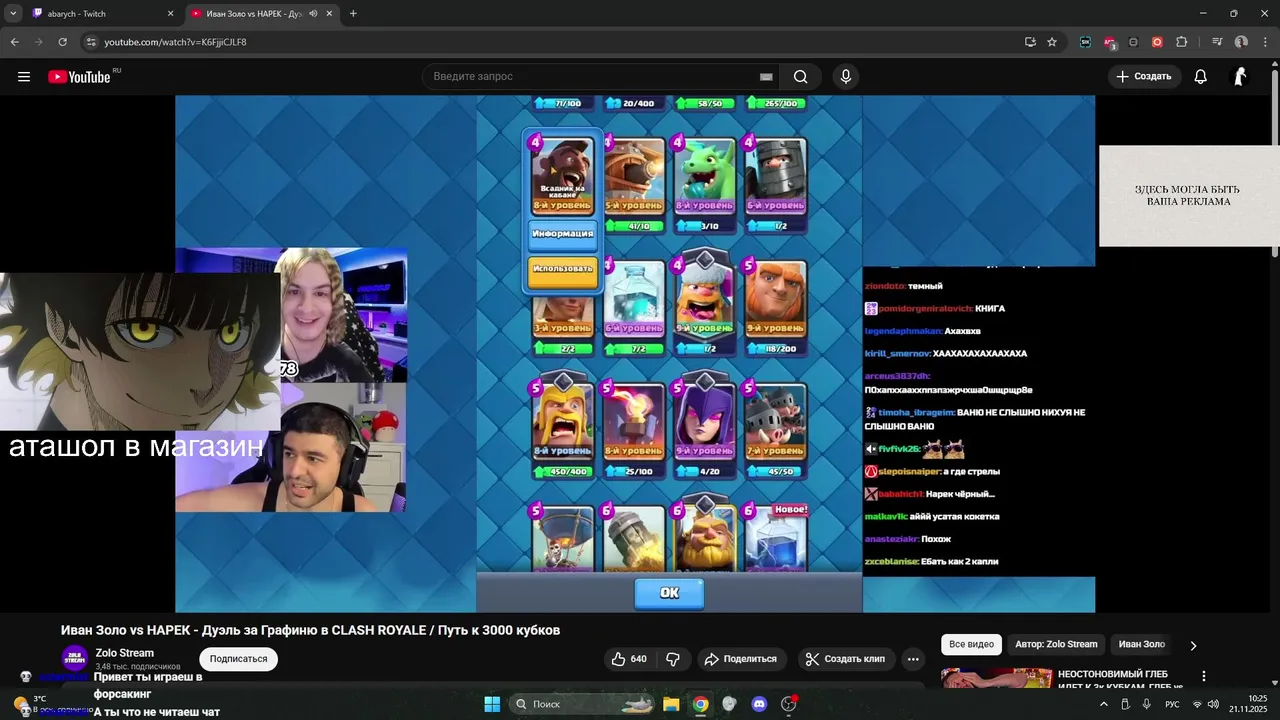Close the YouTube video tab

click(331, 14)
